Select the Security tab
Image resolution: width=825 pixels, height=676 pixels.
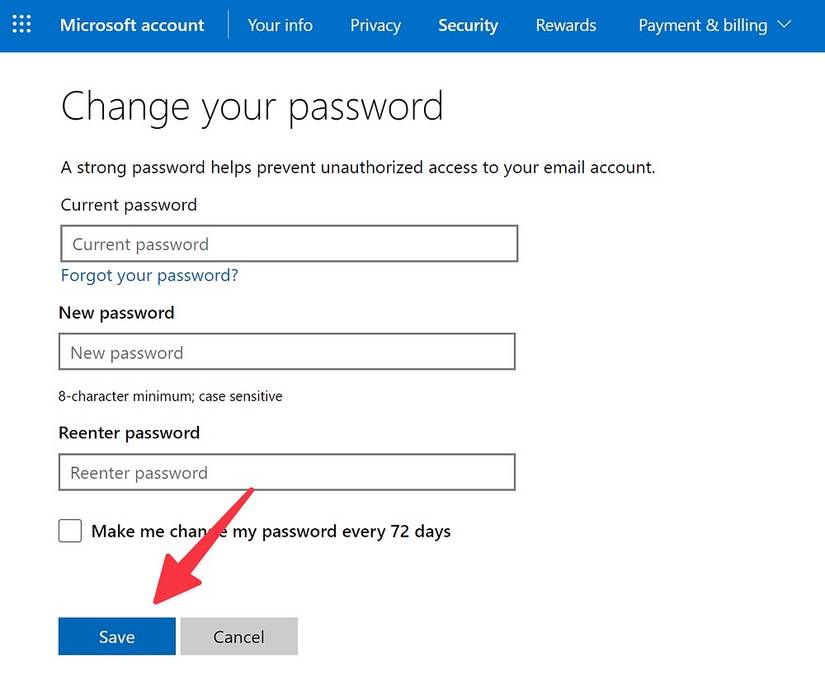click(x=467, y=25)
